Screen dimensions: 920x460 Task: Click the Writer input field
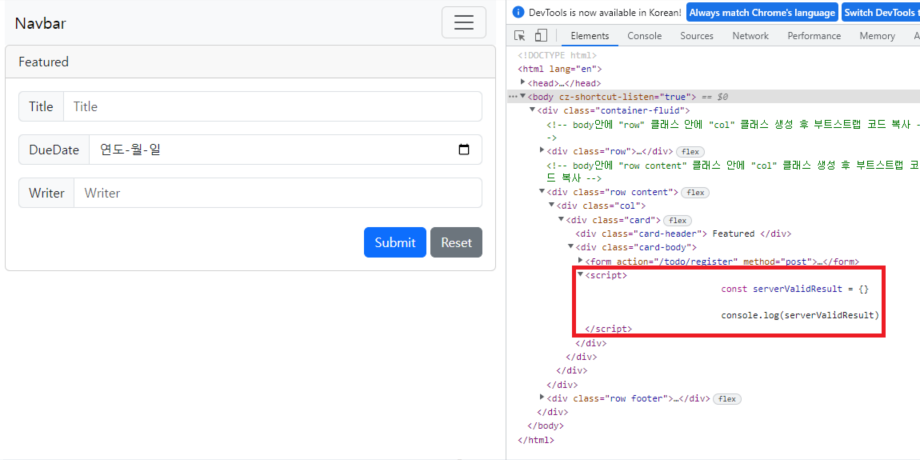point(278,193)
